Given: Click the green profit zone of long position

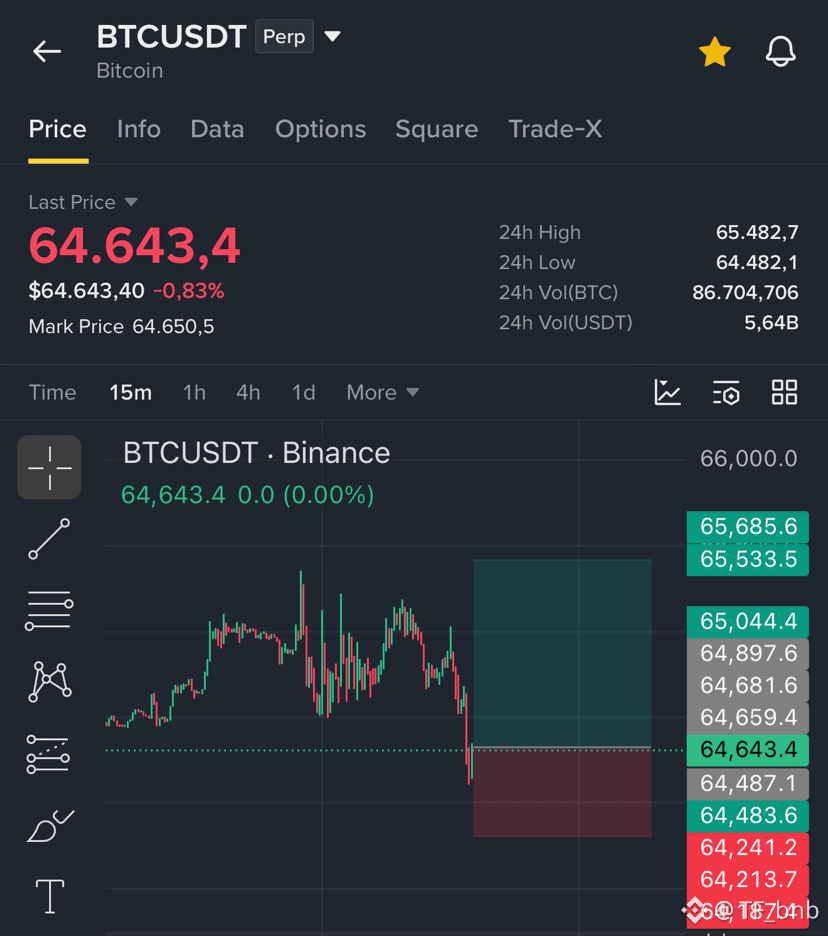Looking at the screenshot, I should pos(562,653).
